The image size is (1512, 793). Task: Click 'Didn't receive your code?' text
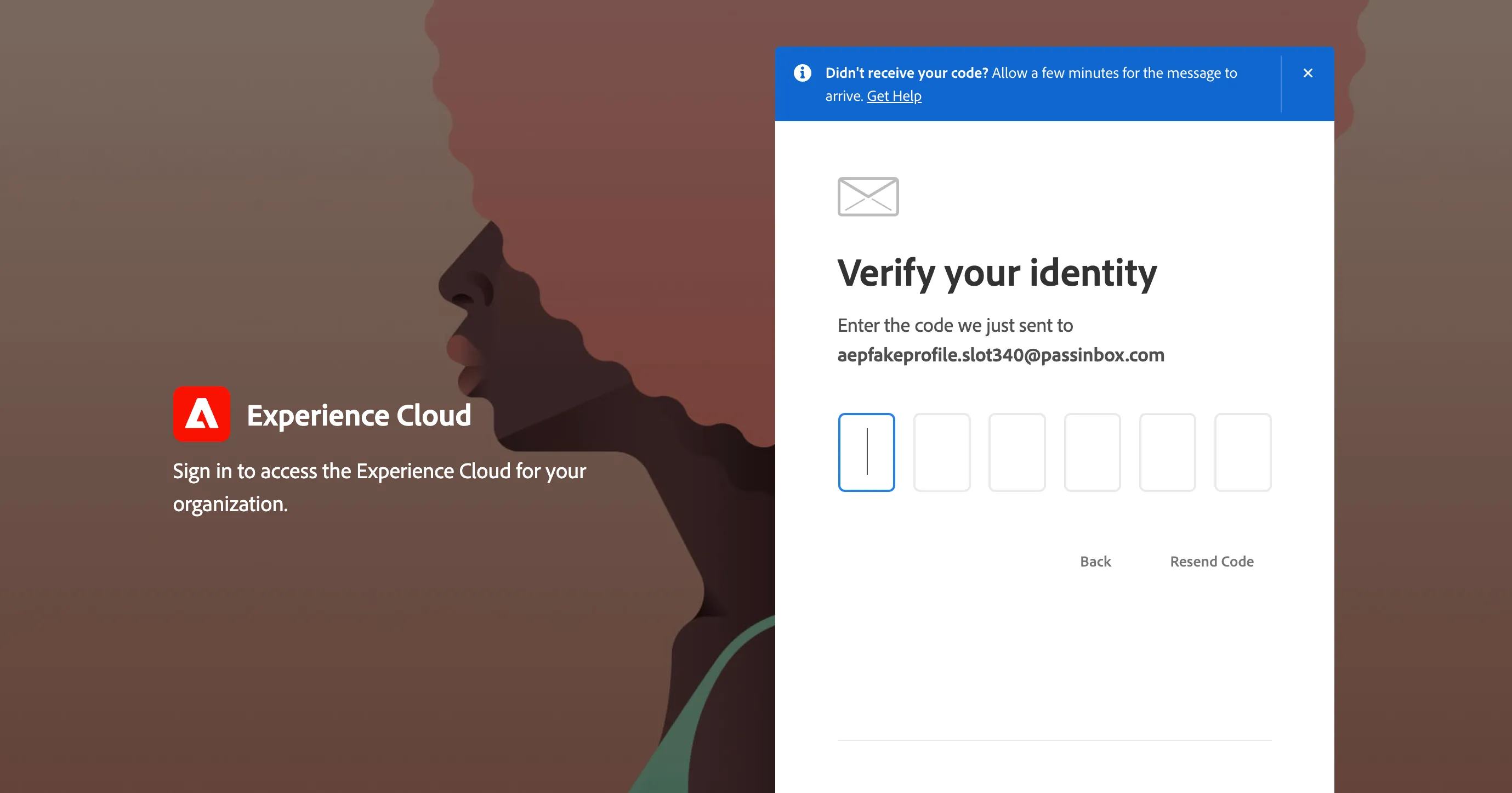coord(907,73)
